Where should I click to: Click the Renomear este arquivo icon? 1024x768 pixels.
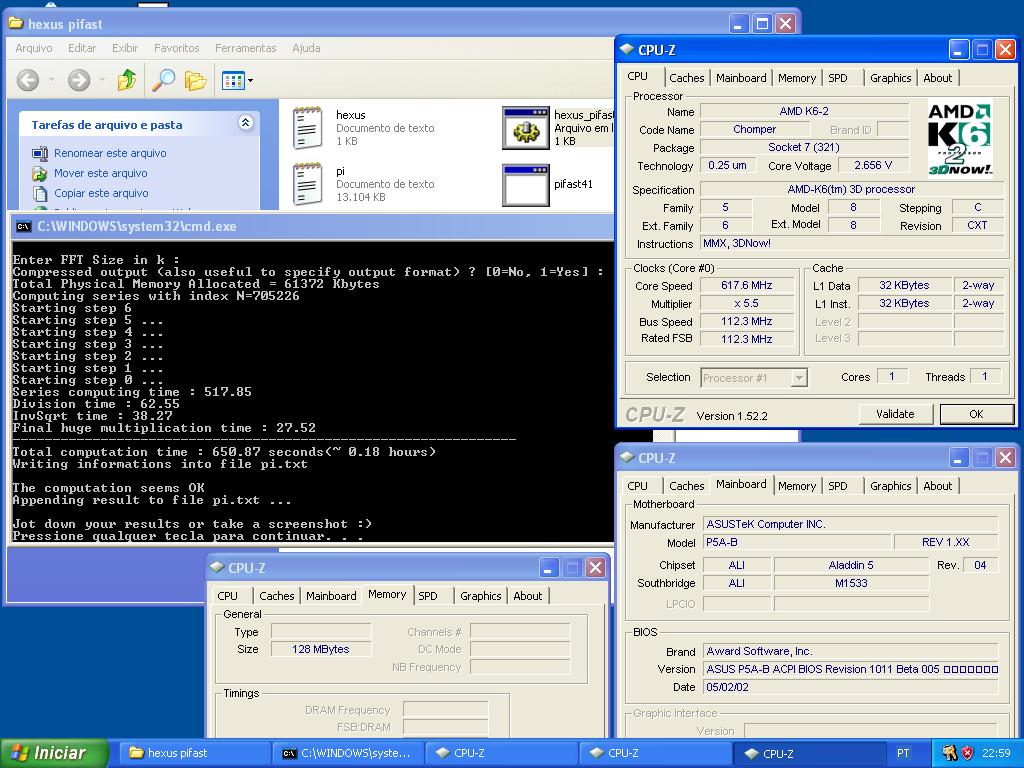click(x=40, y=153)
